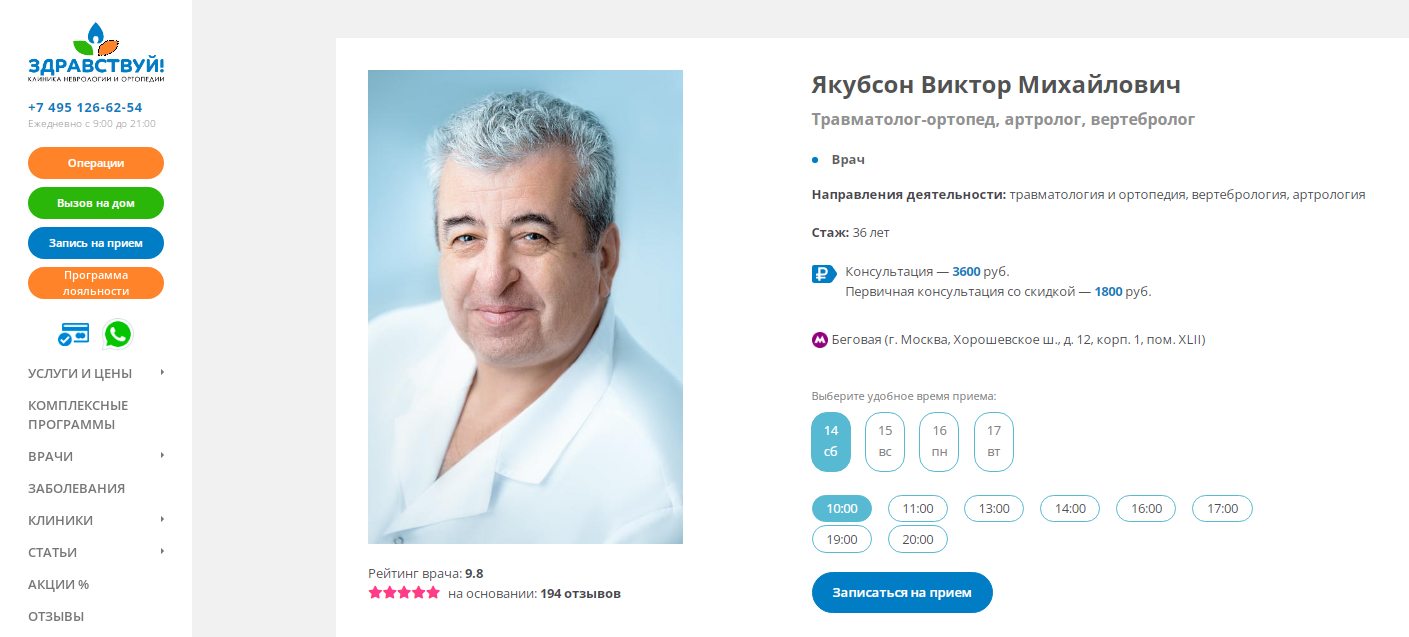Open the Заболевания menu item
1409x637 pixels.
pos(77,488)
